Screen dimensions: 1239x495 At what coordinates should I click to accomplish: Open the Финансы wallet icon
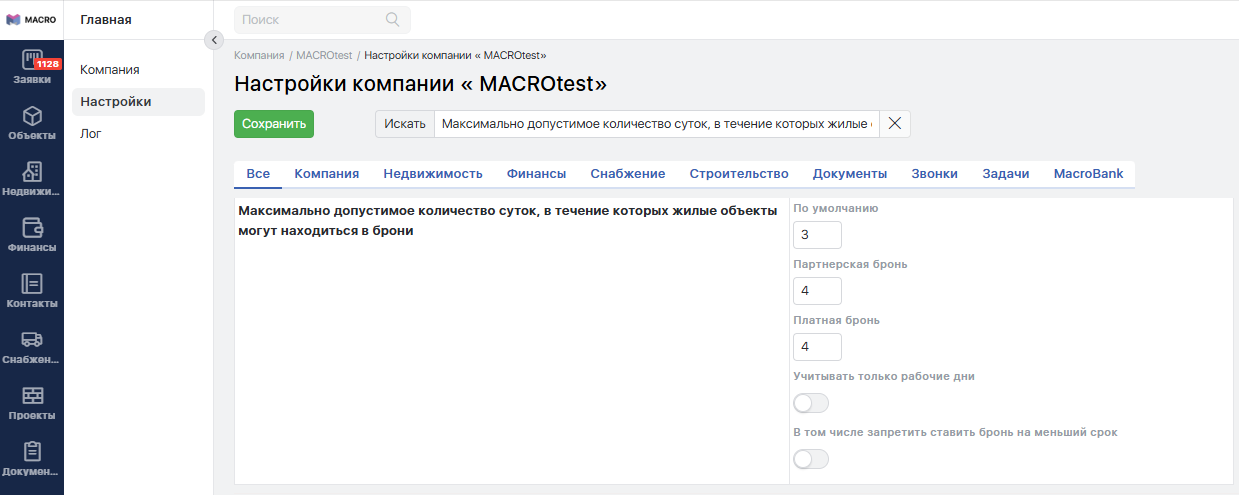[32, 228]
